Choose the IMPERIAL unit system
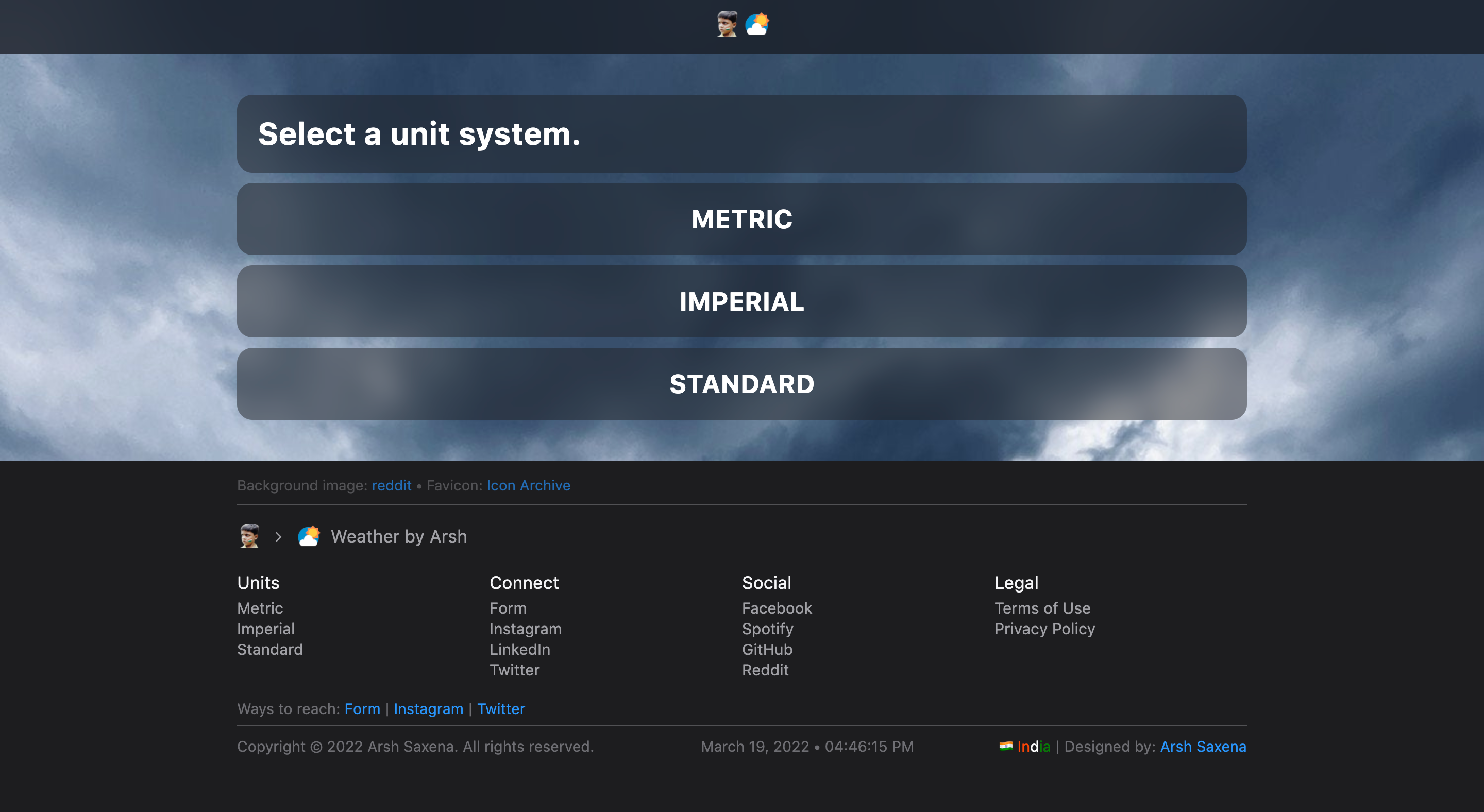The width and height of the screenshot is (1484, 812). coord(741,302)
